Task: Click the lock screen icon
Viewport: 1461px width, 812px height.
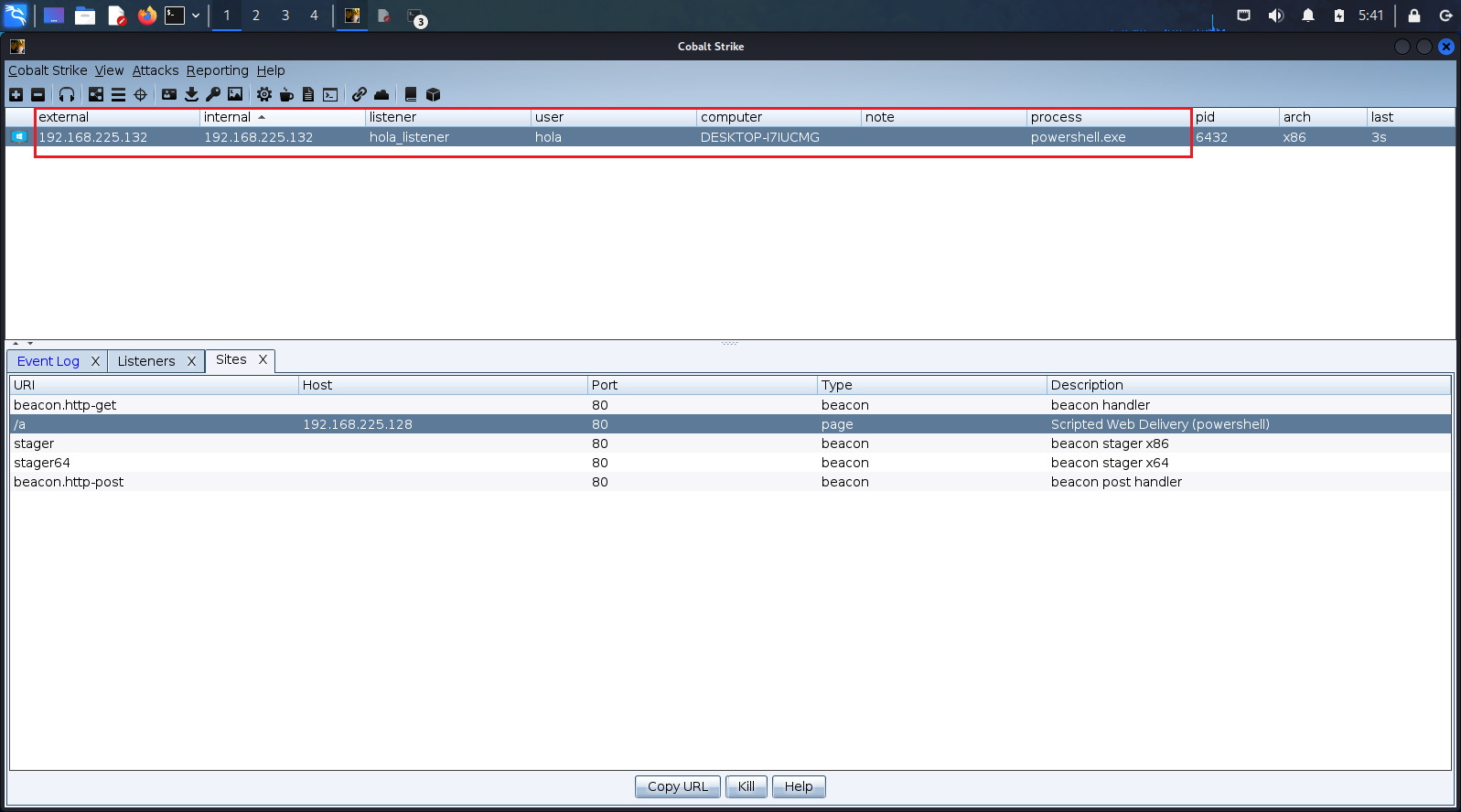Action: pyautogui.click(x=1414, y=16)
